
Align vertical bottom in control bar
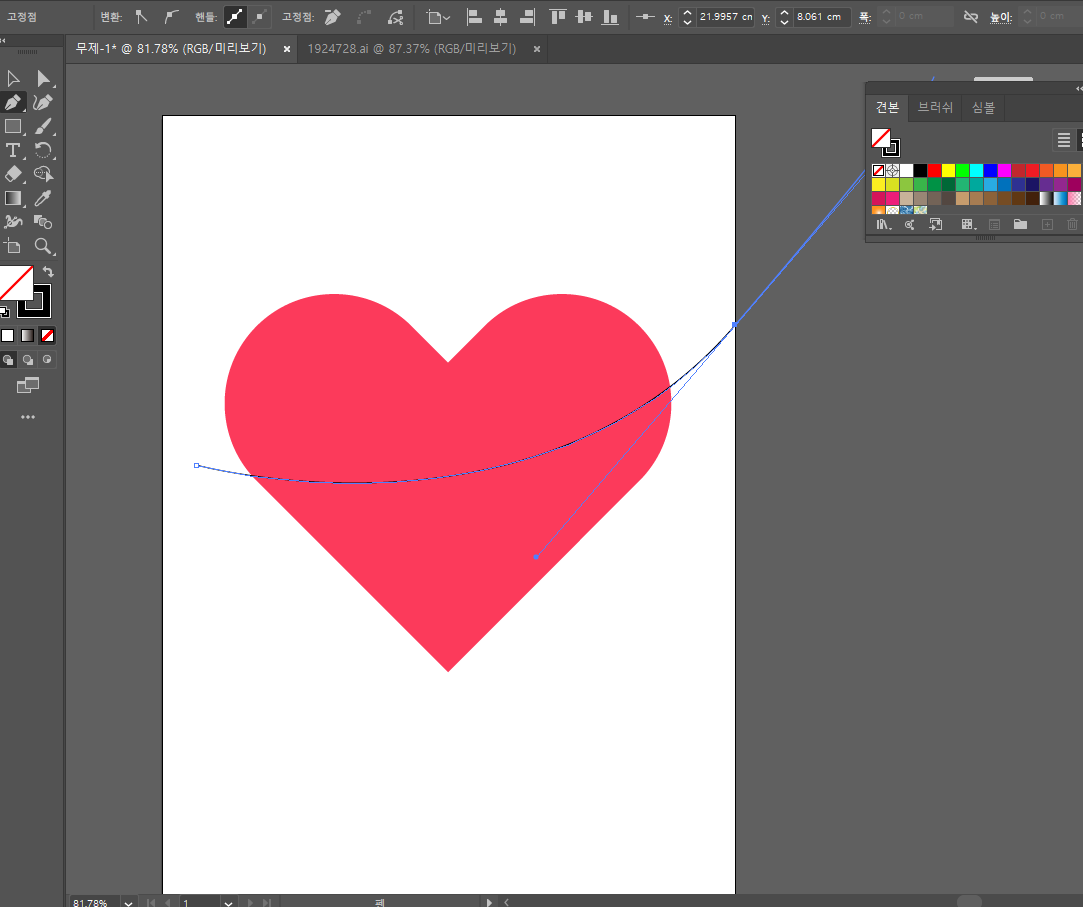[x=610, y=17]
